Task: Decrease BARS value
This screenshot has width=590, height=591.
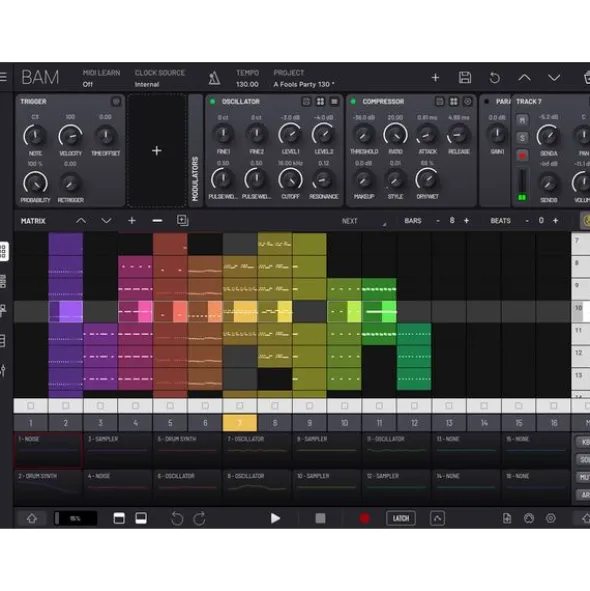Action: coord(438,221)
